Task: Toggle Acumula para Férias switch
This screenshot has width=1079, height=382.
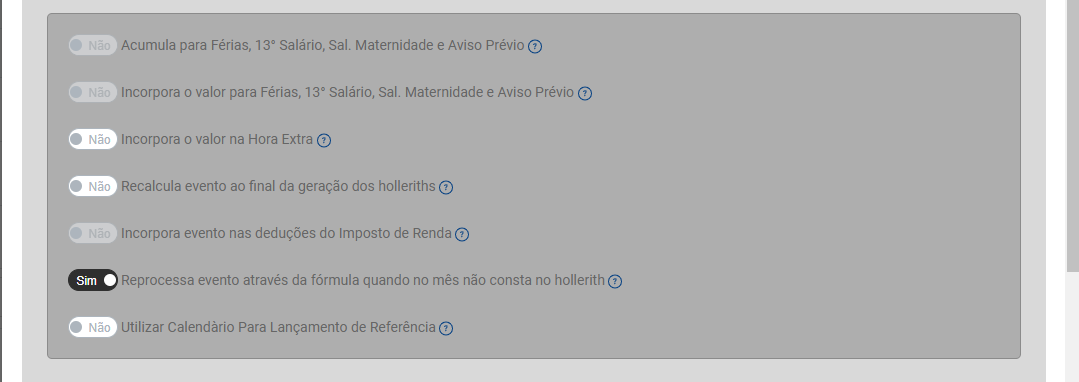Action: 93,45
